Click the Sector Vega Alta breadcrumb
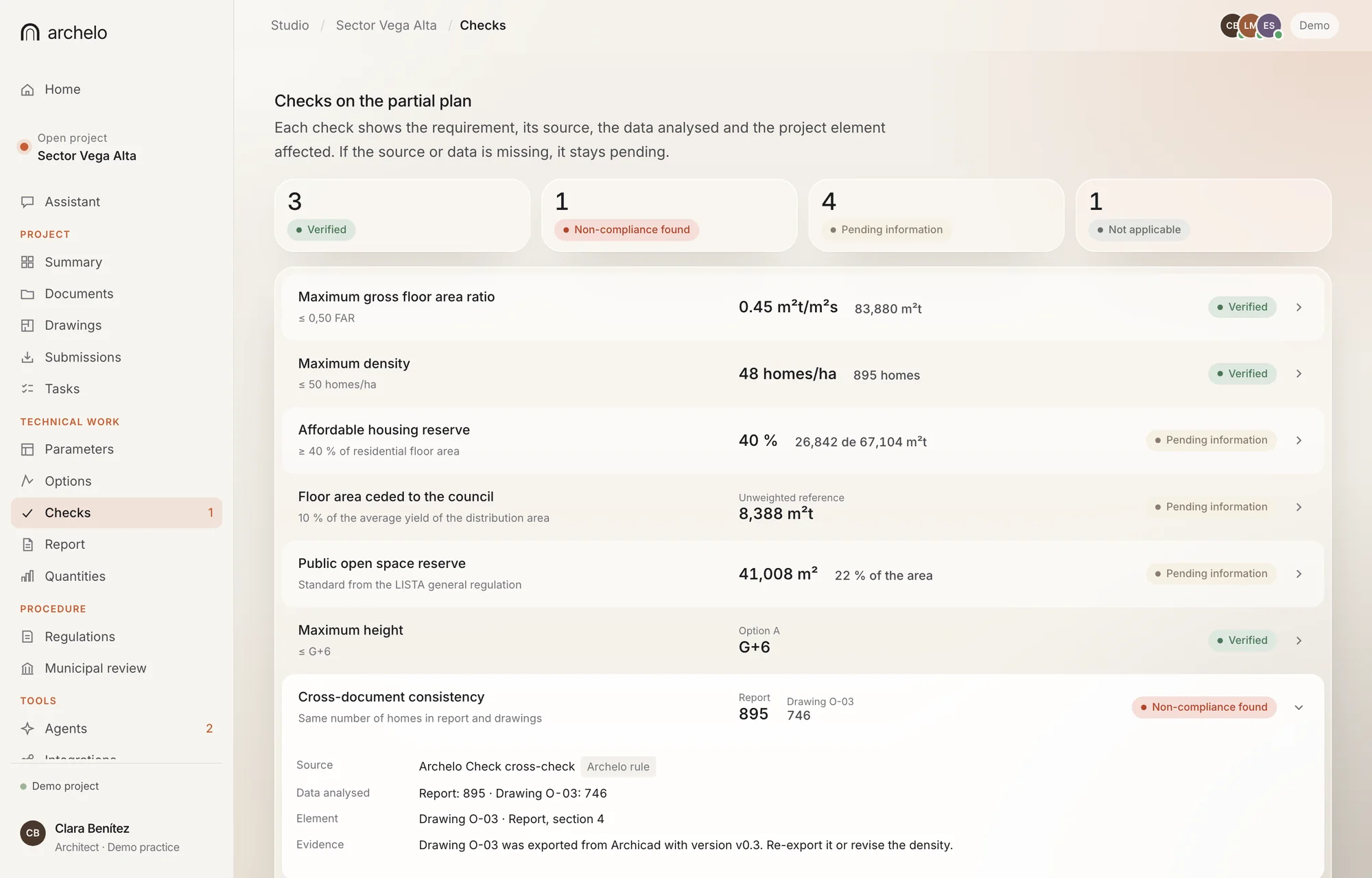This screenshot has width=1372, height=878. click(x=386, y=25)
